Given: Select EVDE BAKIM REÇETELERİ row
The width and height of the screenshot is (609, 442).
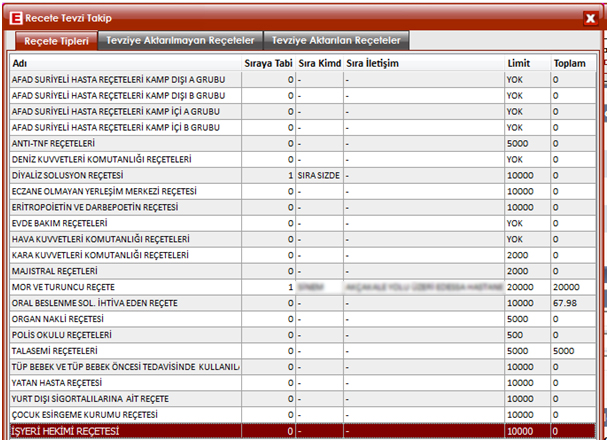Looking at the screenshot, I should tap(303, 223).
